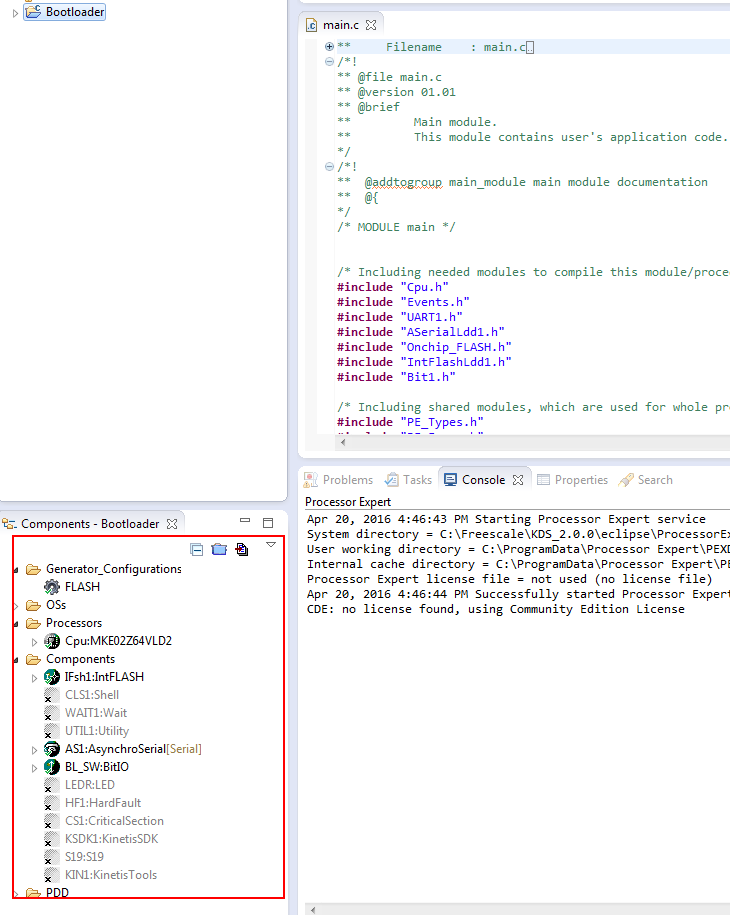Click the Generate Processor Expert Code icon
This screenshot has height=915, width=730.
point(242,549)
